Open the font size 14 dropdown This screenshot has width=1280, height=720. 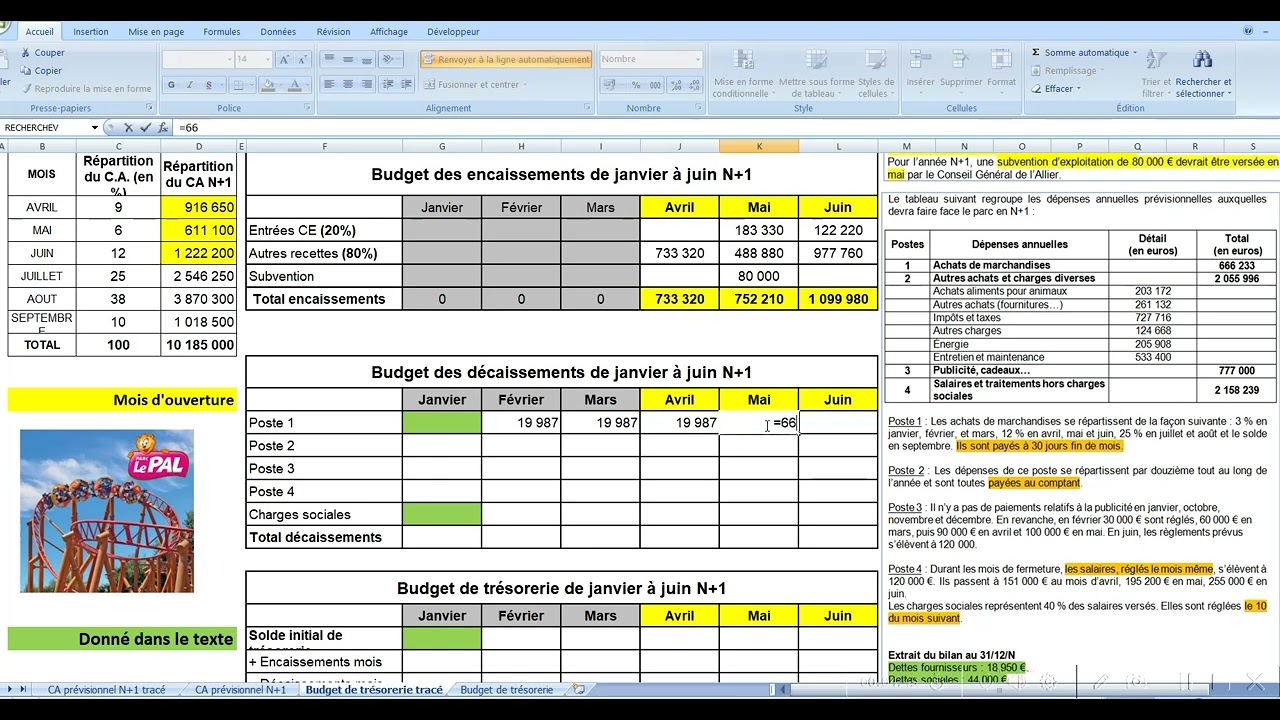click(269, 59)
